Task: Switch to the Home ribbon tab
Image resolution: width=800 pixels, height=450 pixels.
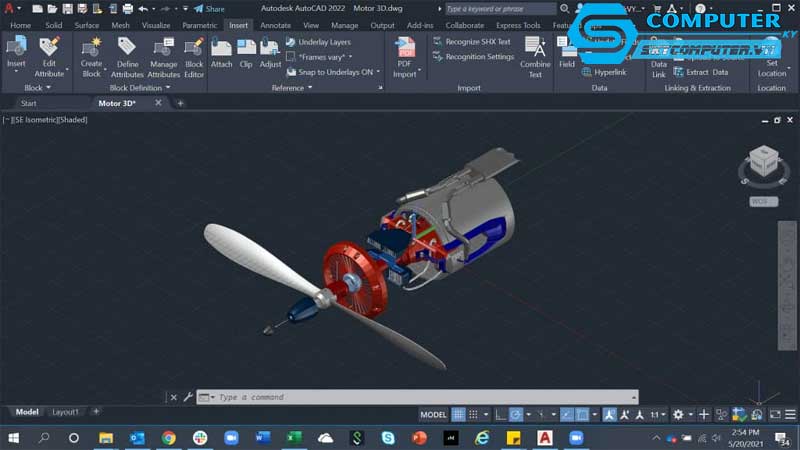Action: tap(20, 25)
